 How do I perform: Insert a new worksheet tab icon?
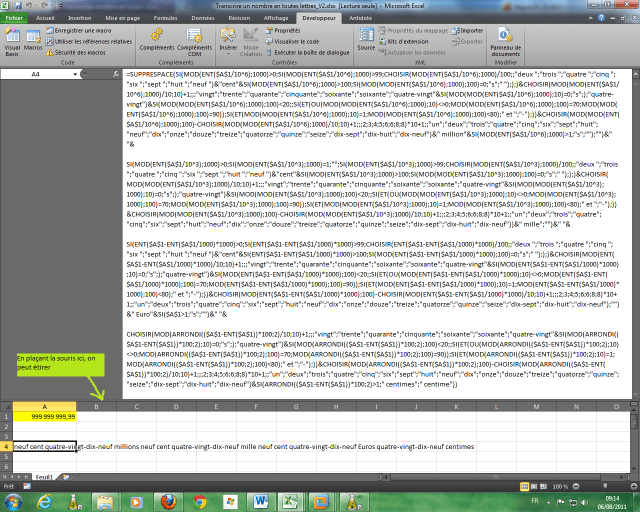pos(66,477)
